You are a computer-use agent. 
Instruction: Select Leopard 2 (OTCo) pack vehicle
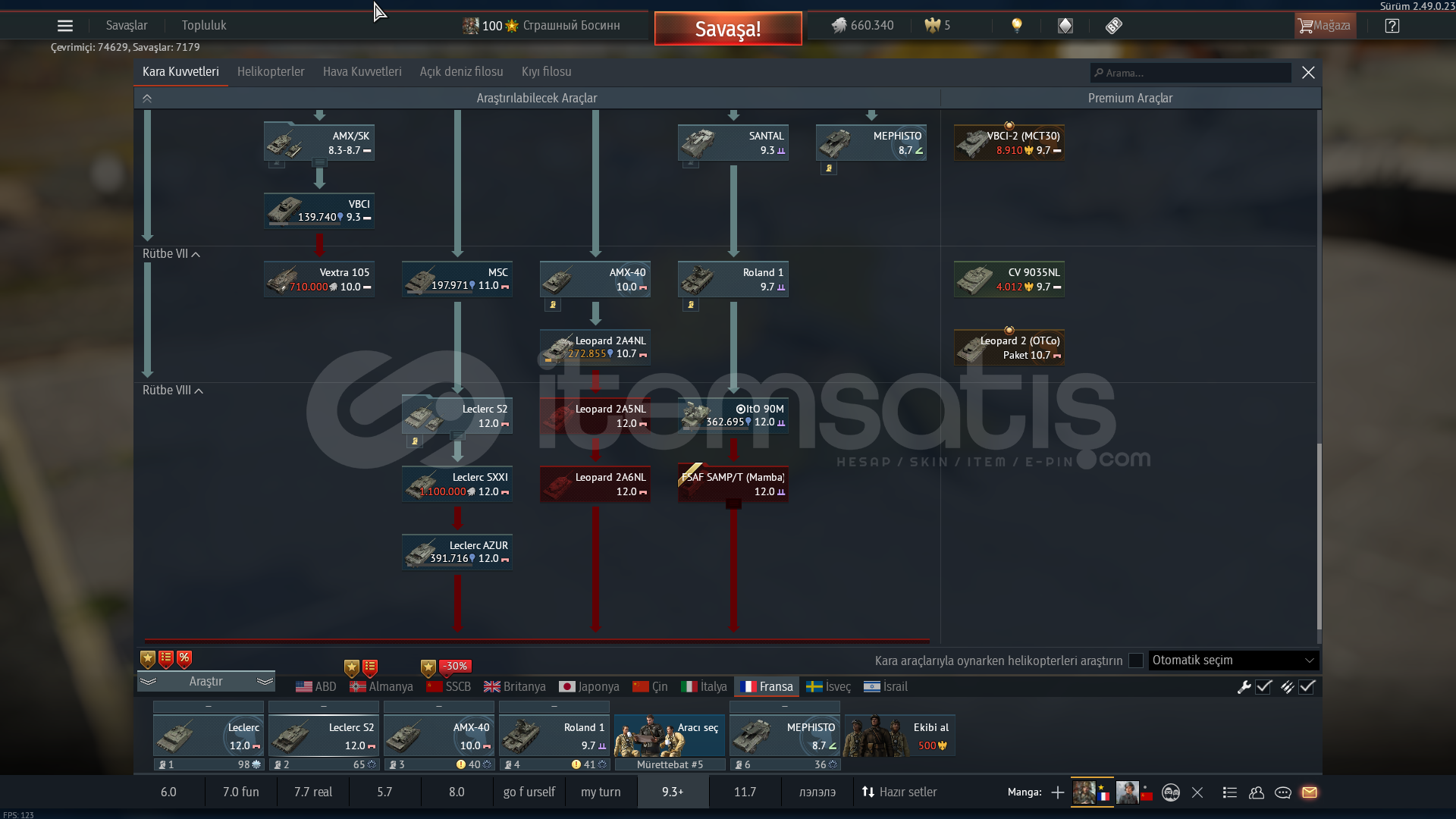(x=1009, y=347)
